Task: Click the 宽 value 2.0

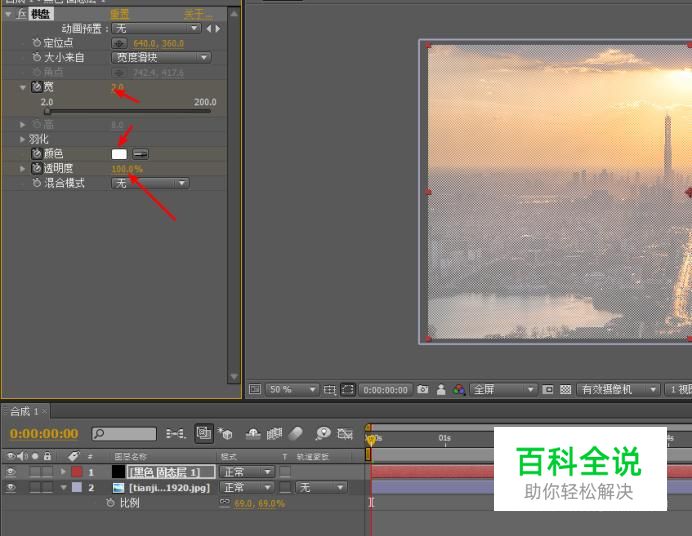Action: (x=117, y=86)
